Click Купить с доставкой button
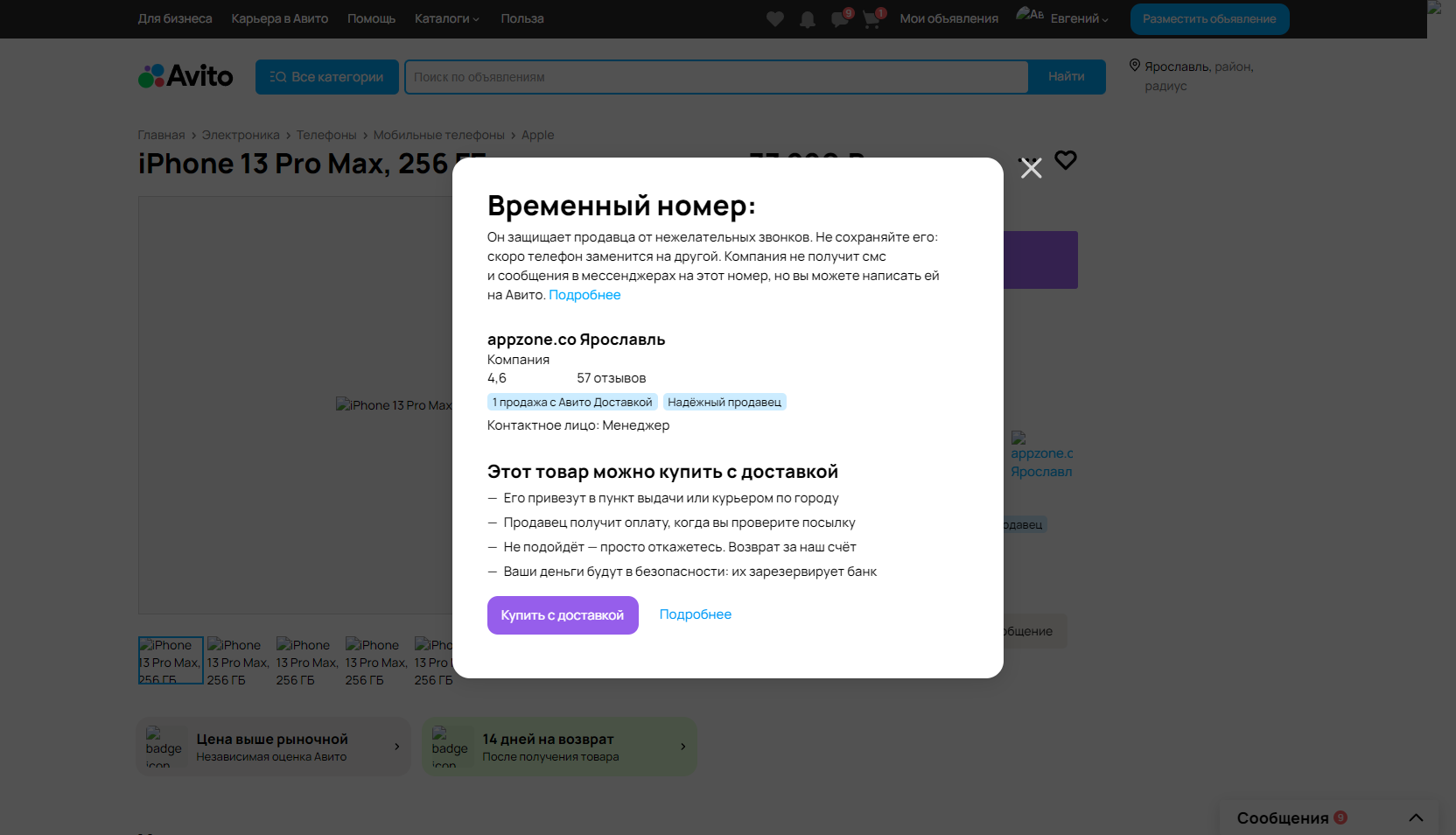The image size is (1456, 835). point(563,615)
